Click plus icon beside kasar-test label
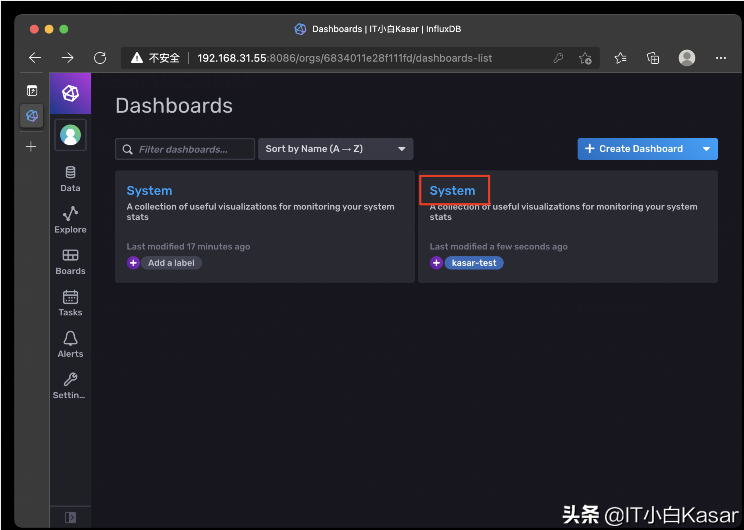This screenshot has height=530, width=744. (x=437, y=263)
